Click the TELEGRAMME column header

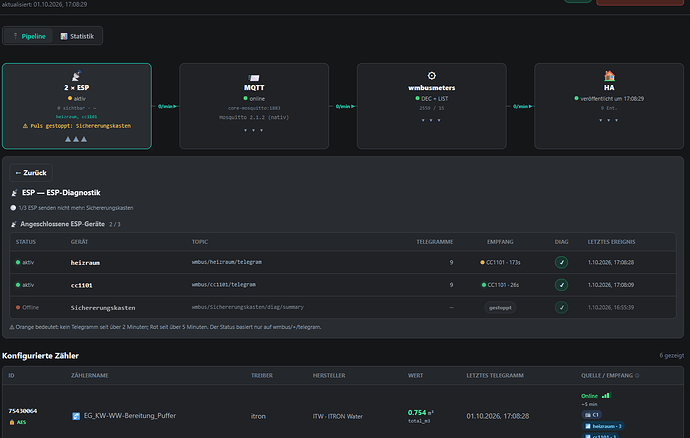pyautogui.click(x=435, y=242)
